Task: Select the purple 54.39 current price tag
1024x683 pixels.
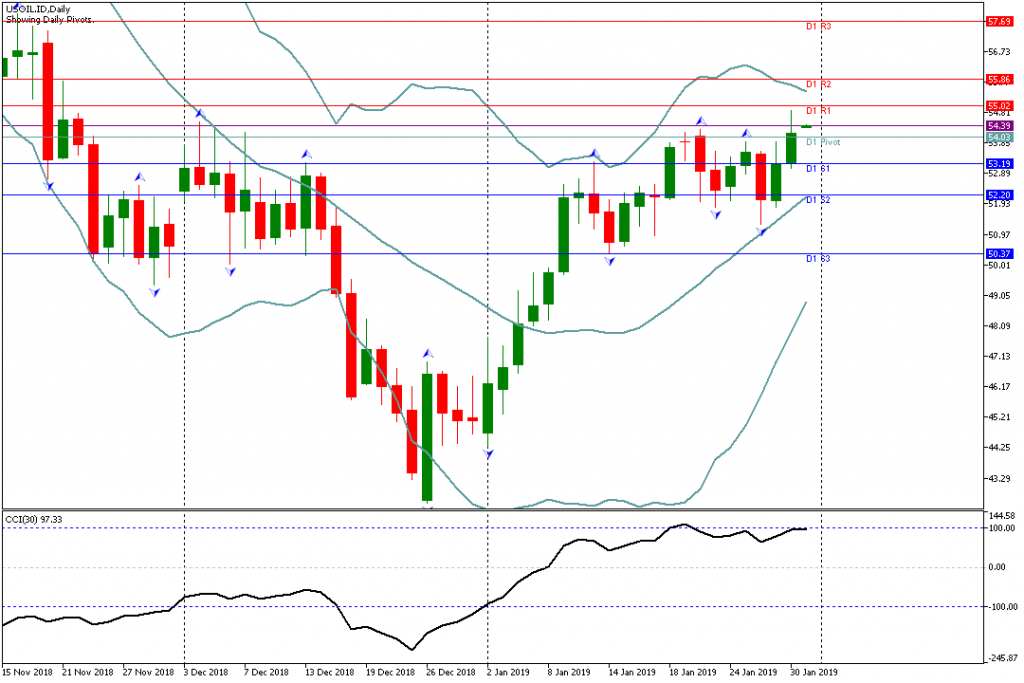Action: tap(998, 126)
